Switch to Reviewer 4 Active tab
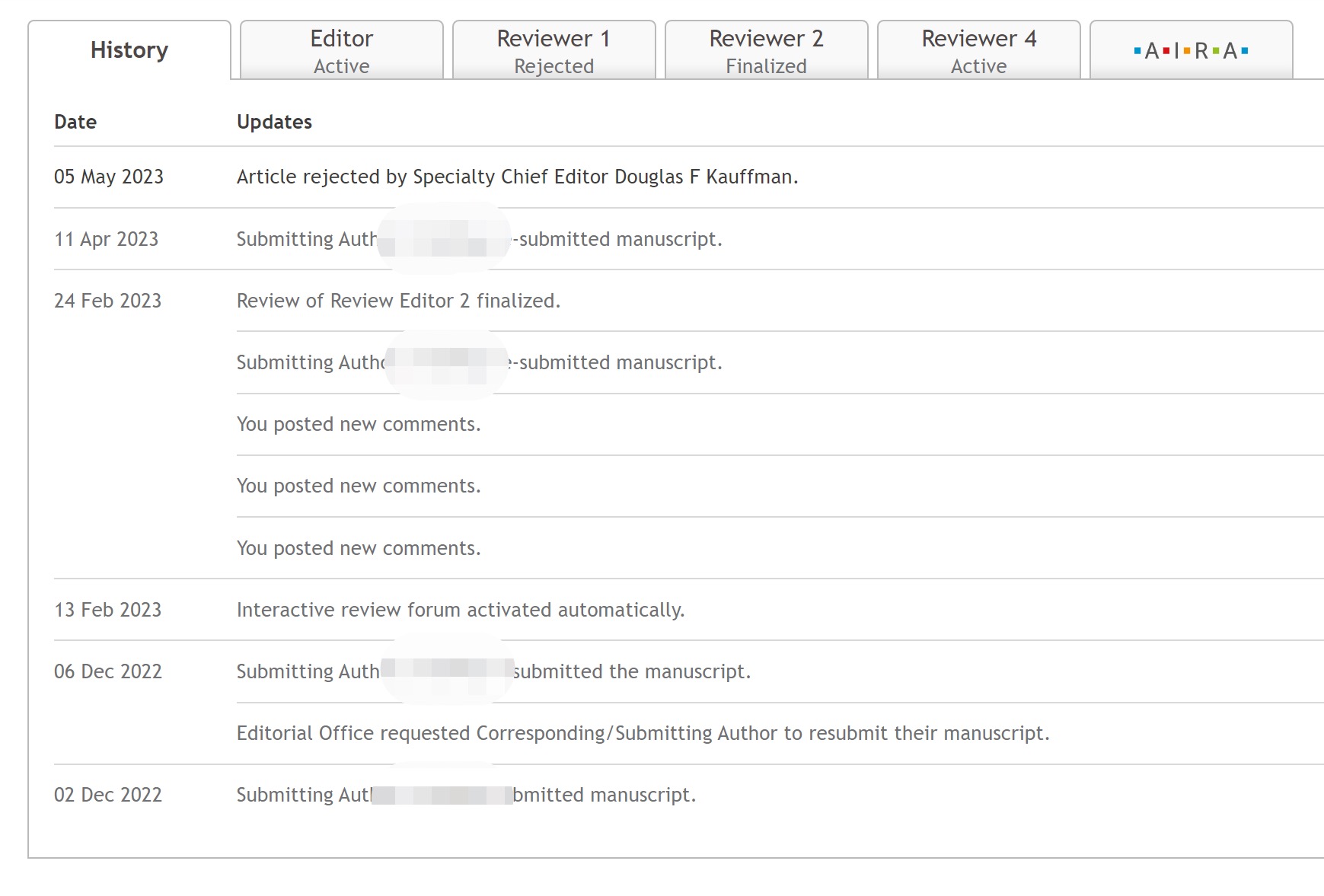 click(979, 50)
